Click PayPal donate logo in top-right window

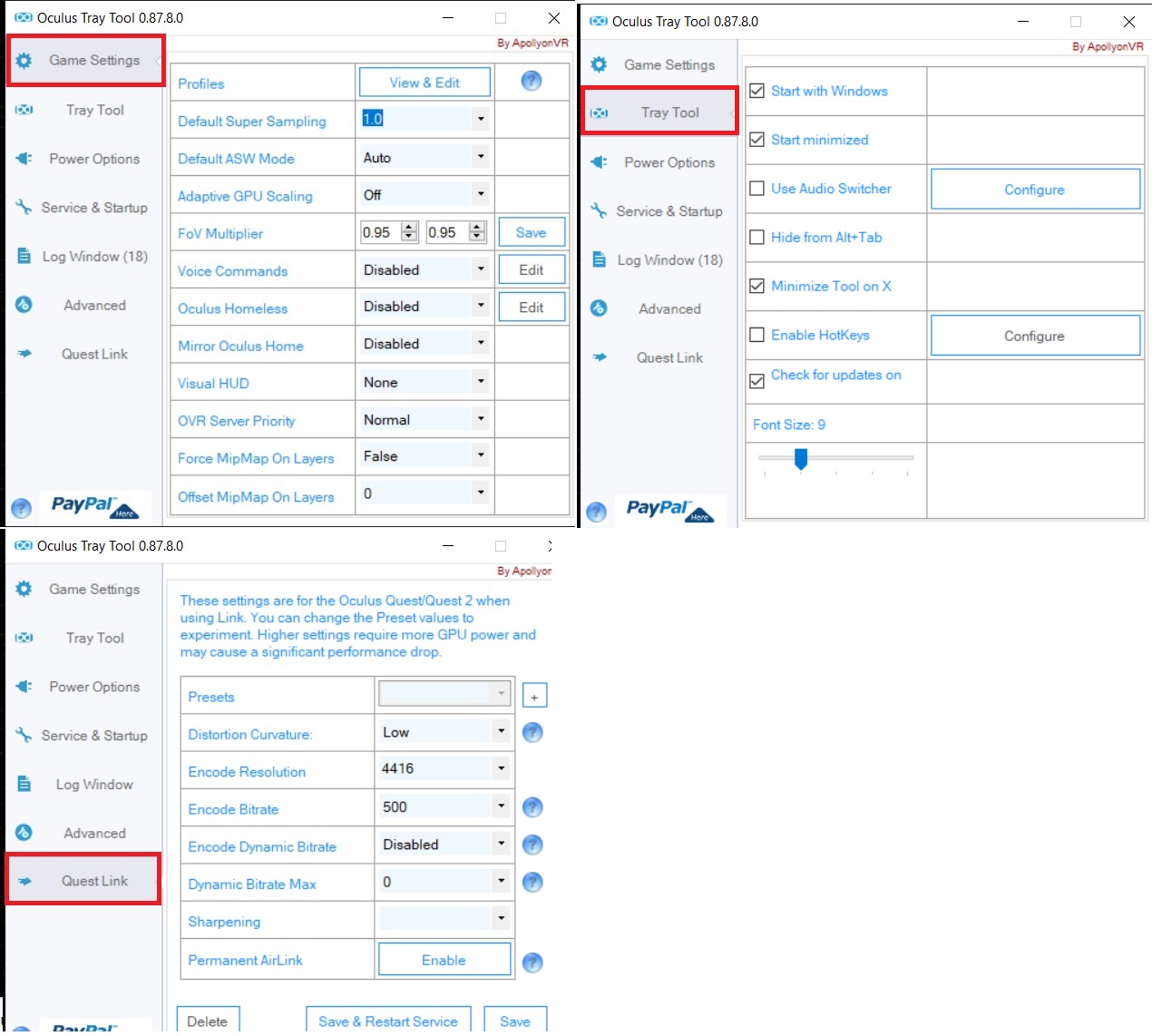pyautogui.click(x=669, y=510)
